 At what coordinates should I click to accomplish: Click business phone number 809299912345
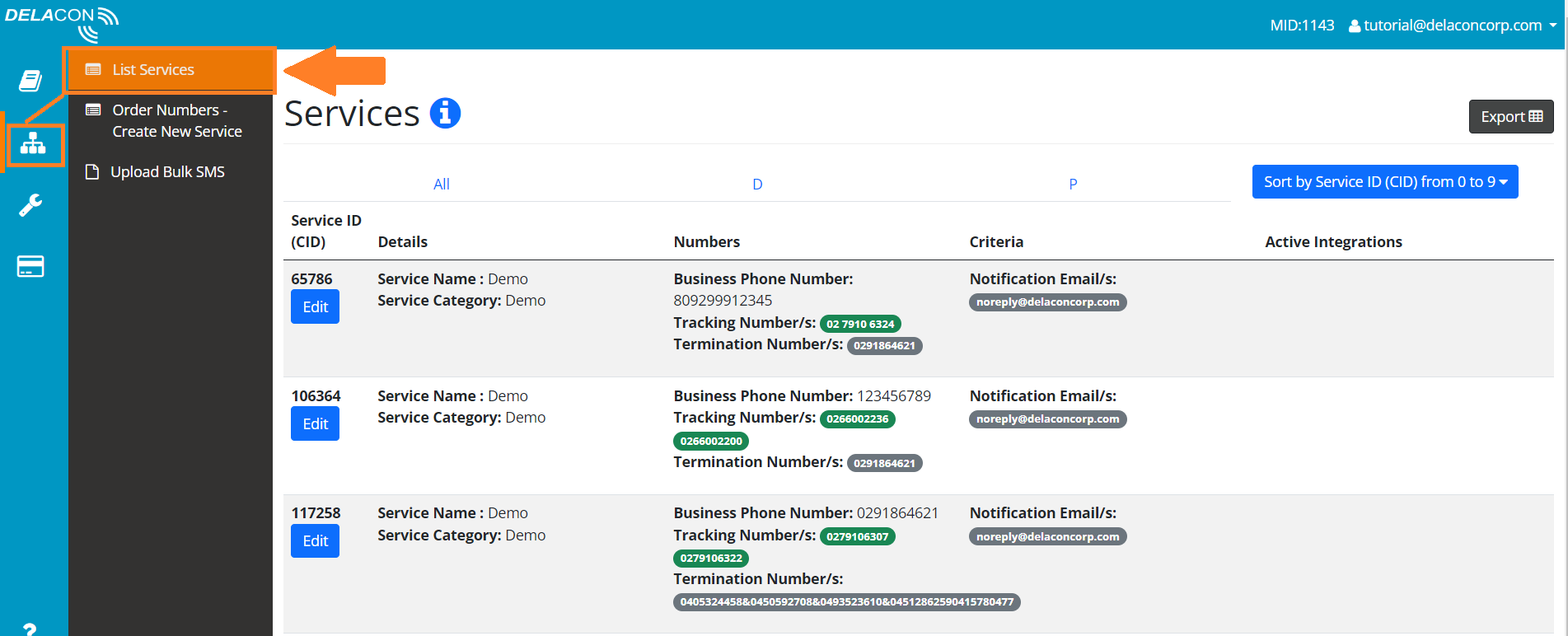click(723, 301)
